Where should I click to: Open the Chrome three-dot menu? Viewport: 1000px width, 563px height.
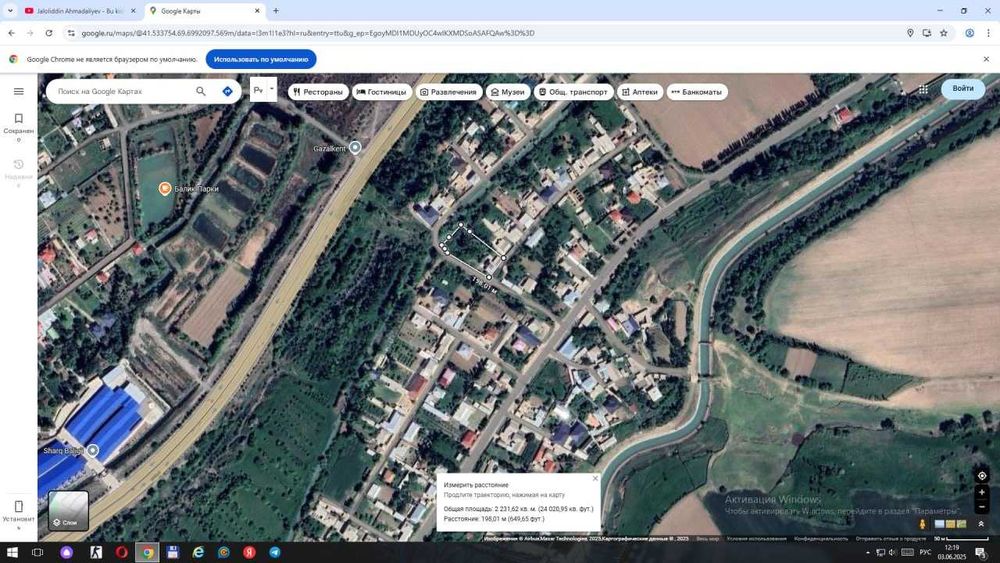pos(988,33)
